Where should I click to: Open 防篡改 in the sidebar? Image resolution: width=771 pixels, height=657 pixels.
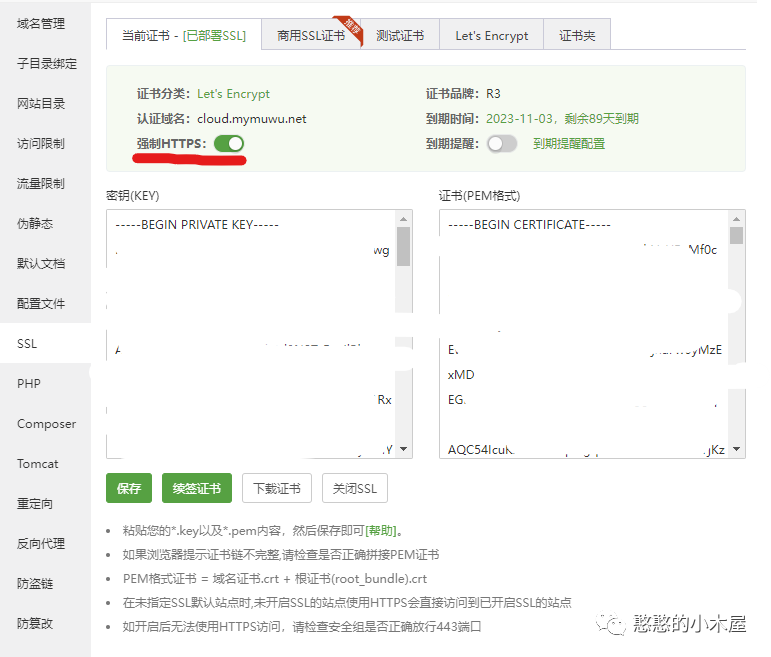(35, 623)
